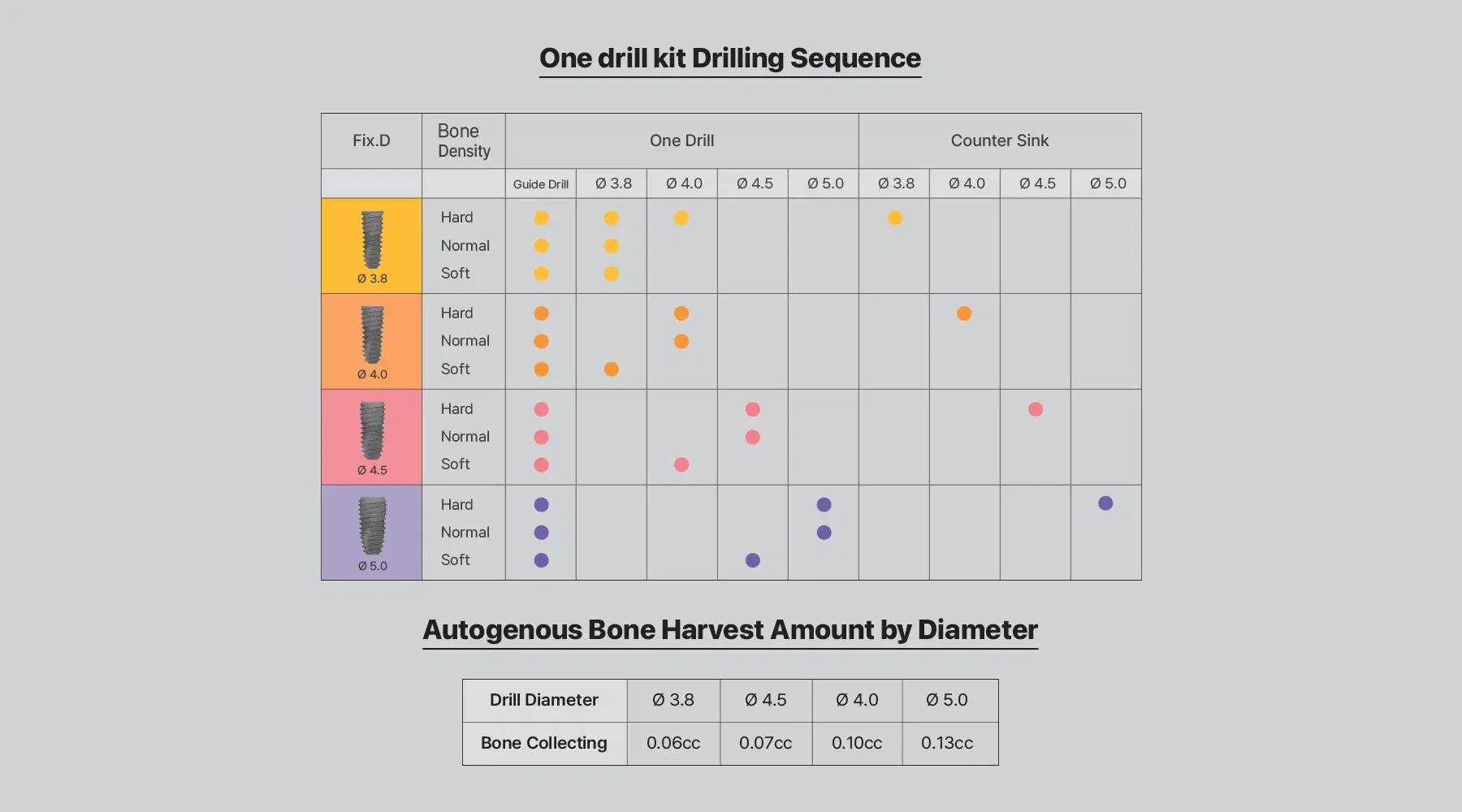1462x812 pixels.
Task: Click the Bone Density header cell
Action: click(x=463, y=140)
